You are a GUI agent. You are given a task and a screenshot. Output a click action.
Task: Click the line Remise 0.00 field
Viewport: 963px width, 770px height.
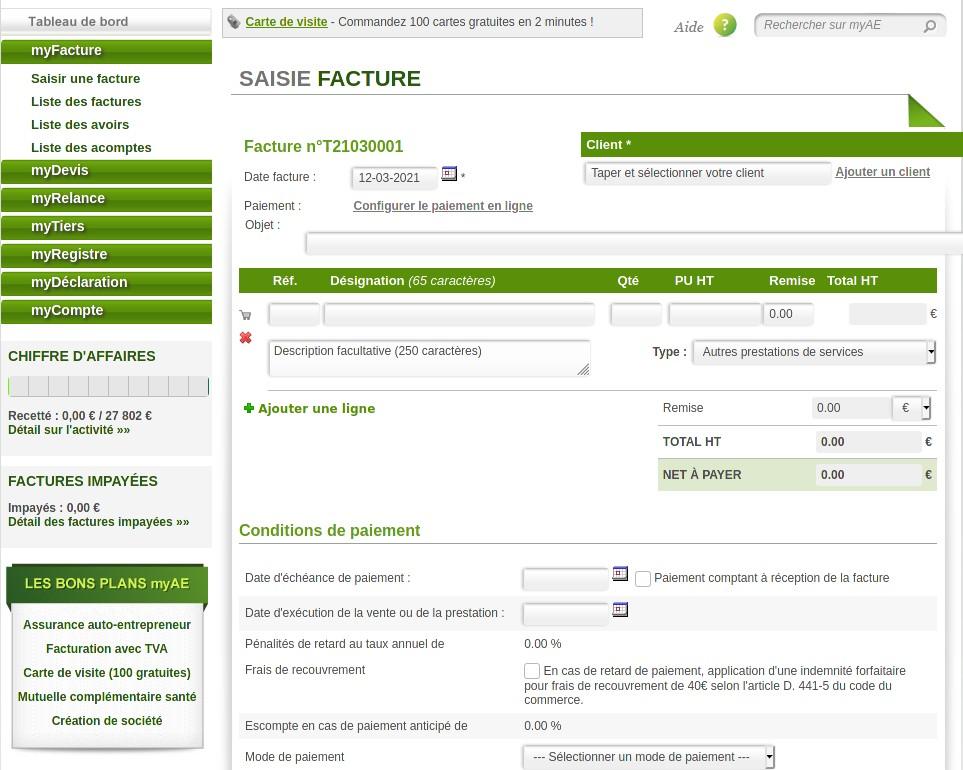point(788,314)
